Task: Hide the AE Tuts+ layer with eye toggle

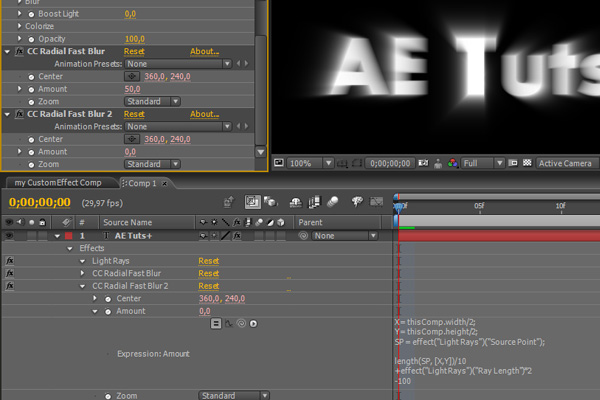Action: (x=9, y=236)
